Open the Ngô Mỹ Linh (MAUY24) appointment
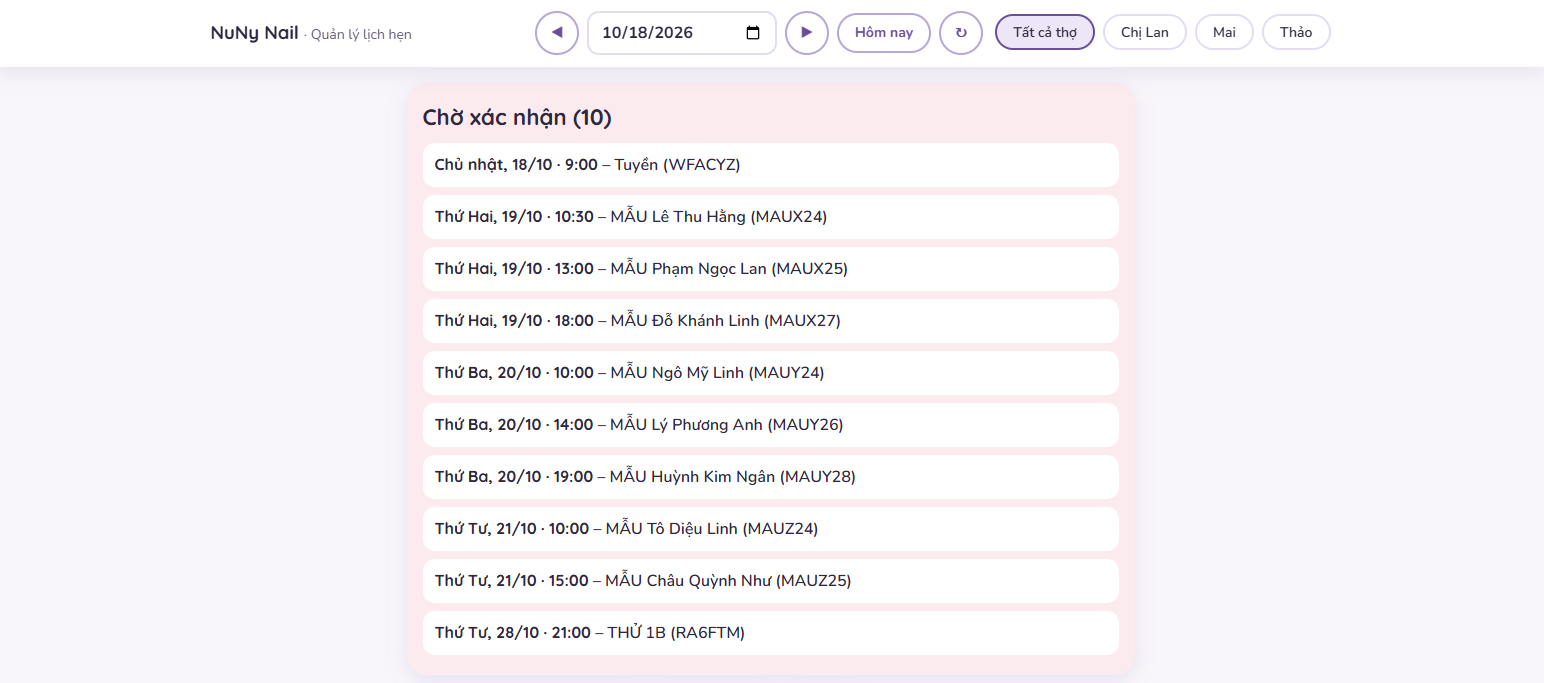 tap(771, 373)
